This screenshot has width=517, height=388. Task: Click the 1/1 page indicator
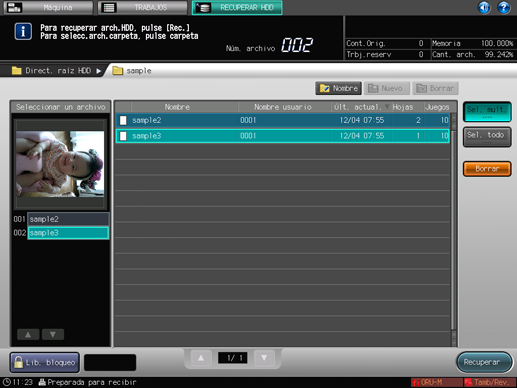(x=233, y=358)
